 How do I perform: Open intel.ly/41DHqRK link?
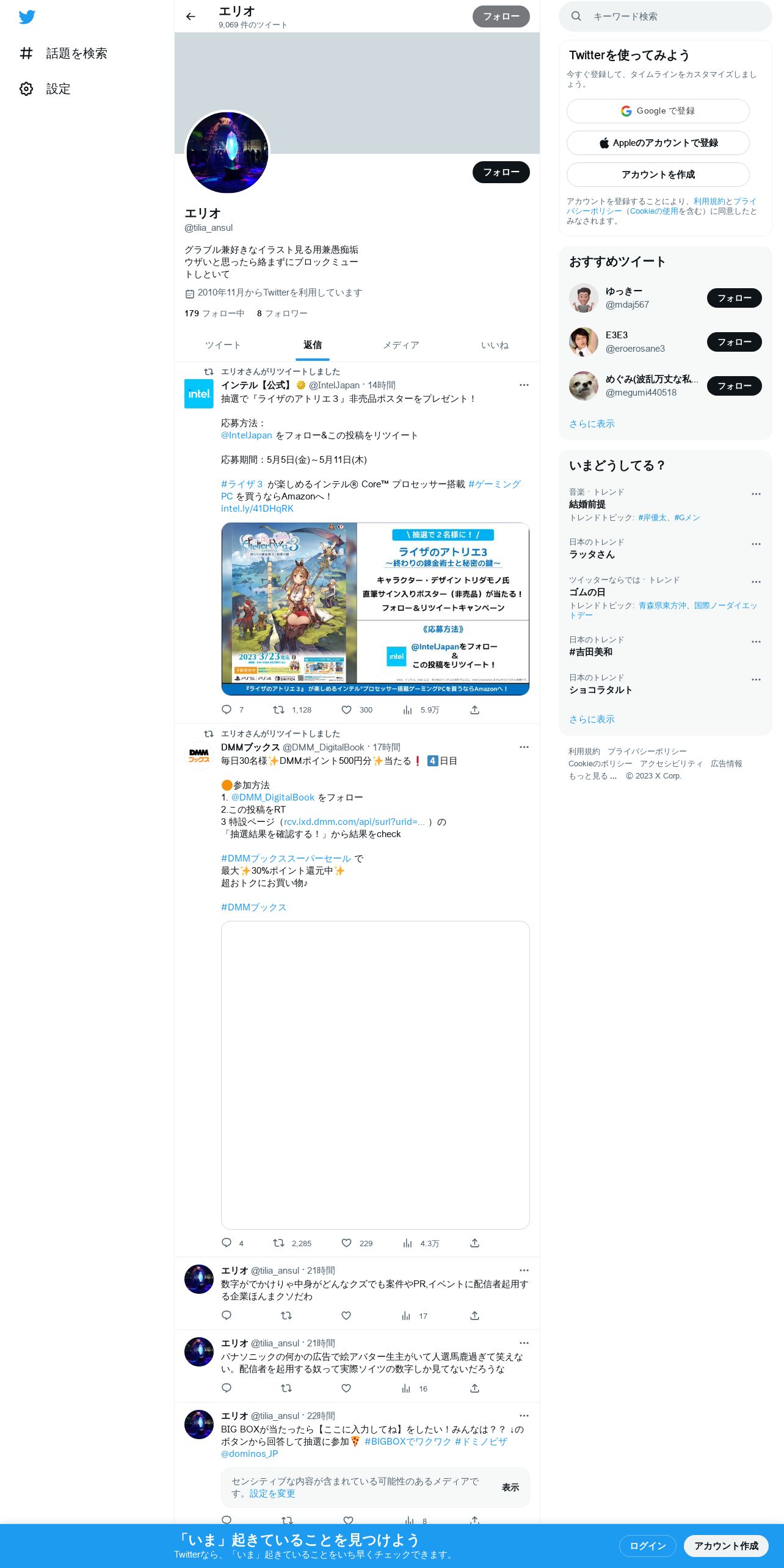257,508
